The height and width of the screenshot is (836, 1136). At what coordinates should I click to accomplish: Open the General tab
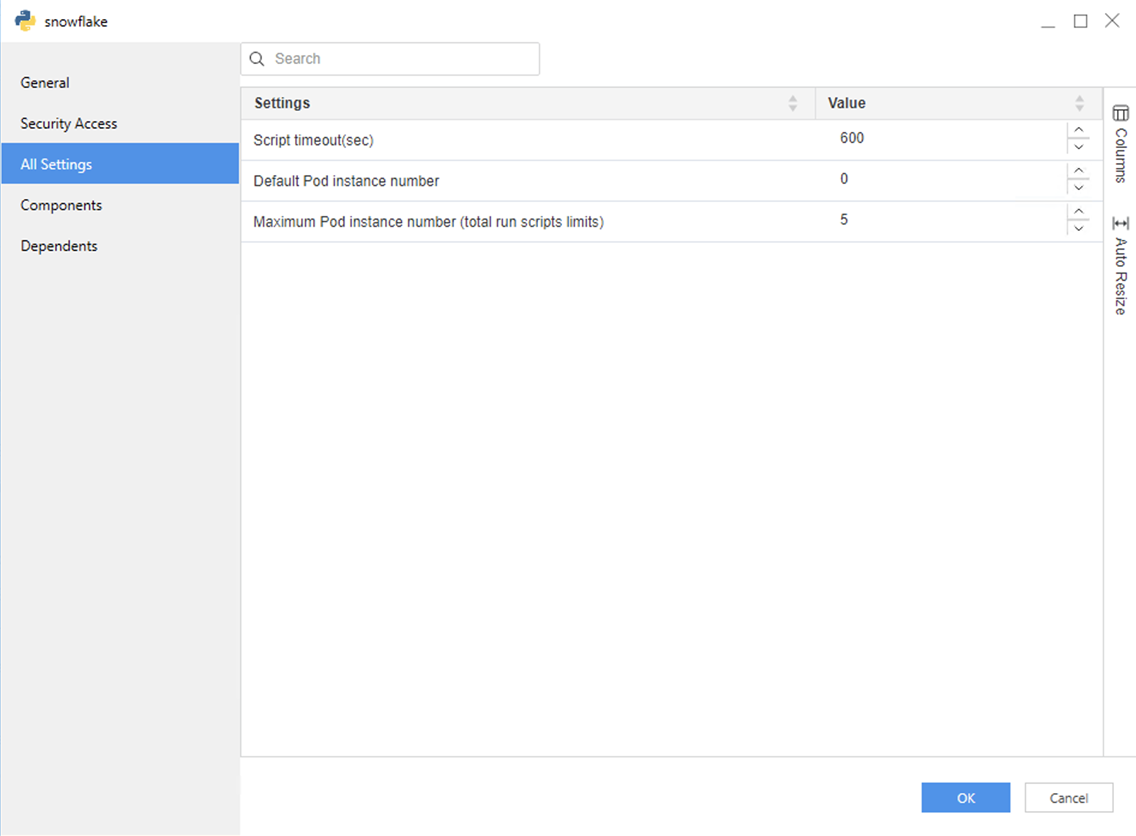point(45,83)
